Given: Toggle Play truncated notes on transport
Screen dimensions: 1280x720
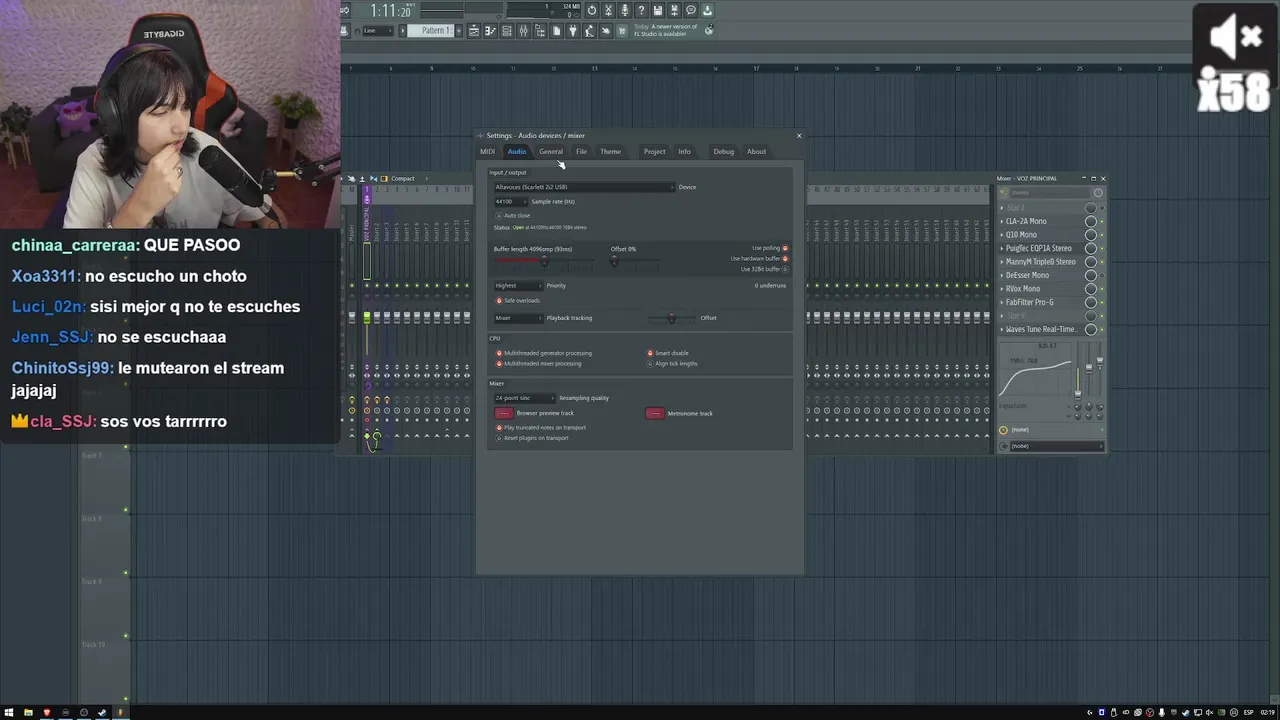Looking at the screenshot, I should coord(499,428).
